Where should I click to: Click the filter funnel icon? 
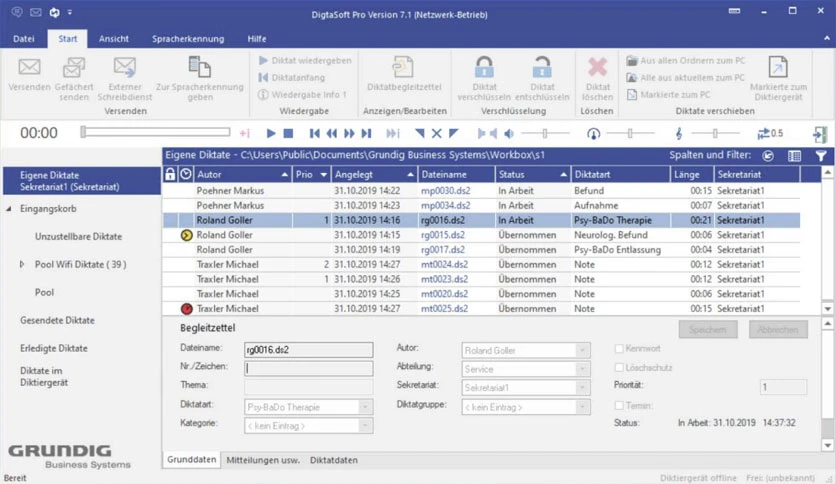(x=821, y=156)
